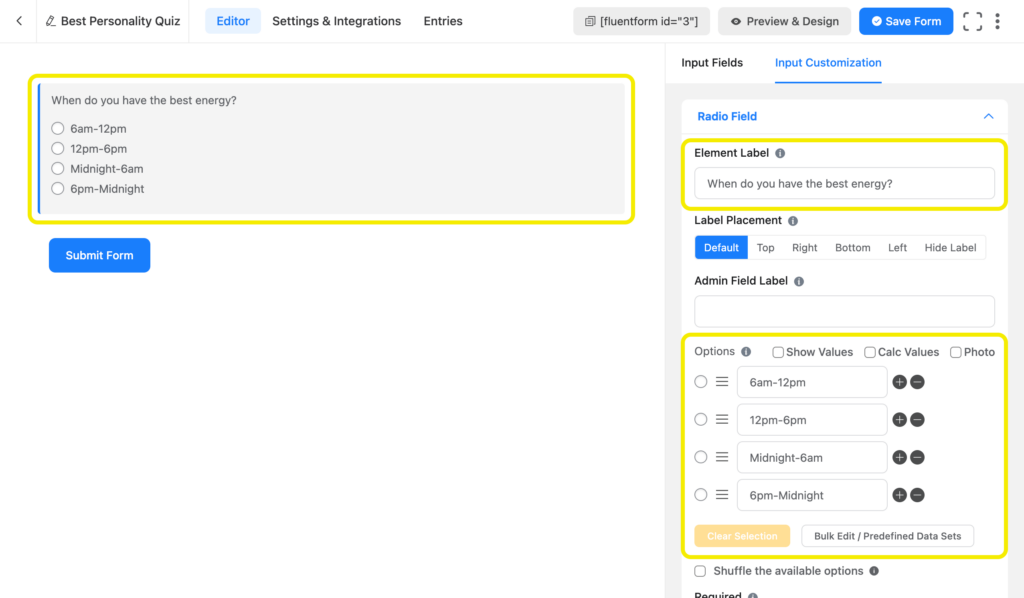Image resolution: width=1024 pixels, height=598 pixels.
Task: Select 6am-12pm radio in form preview
Action: [57, 129]
